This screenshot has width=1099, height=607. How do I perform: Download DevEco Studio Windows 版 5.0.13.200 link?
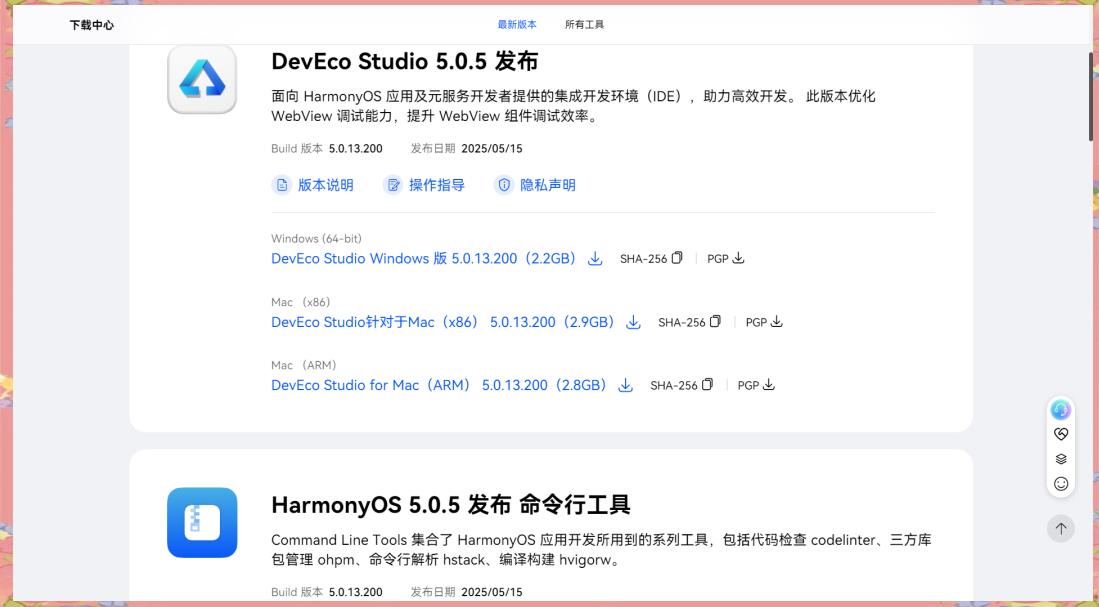point(423,259)
